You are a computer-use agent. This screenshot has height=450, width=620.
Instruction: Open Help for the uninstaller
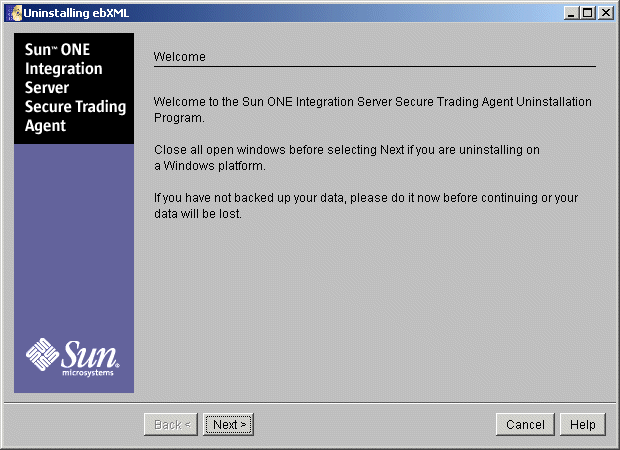(582, 424)
